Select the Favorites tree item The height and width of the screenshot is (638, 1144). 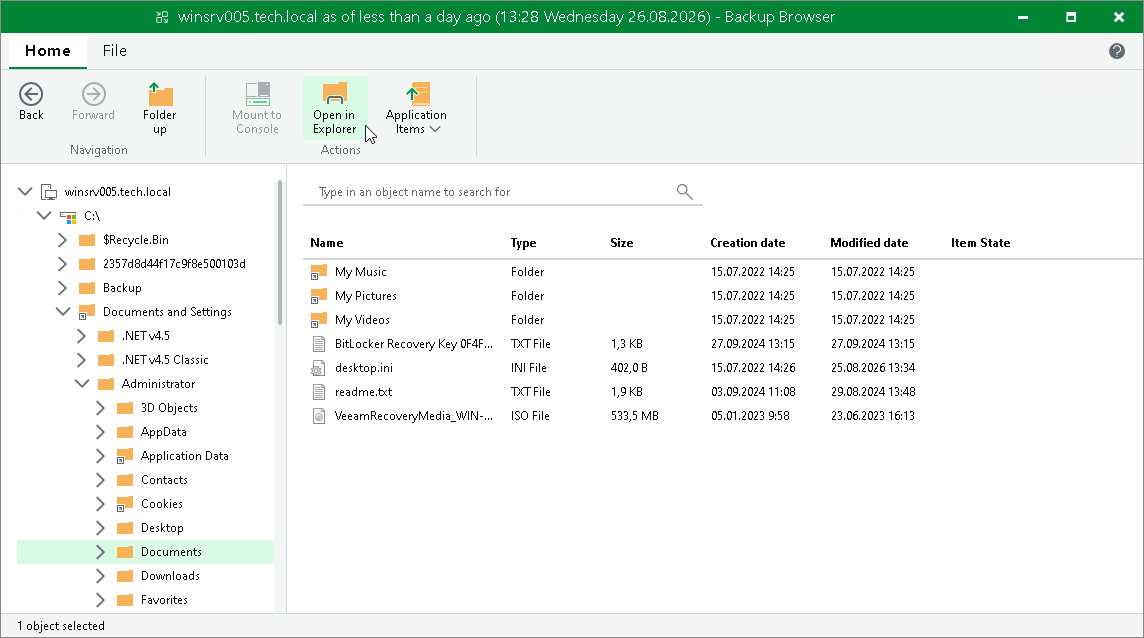pyautogui.click(x=164, y=600)
